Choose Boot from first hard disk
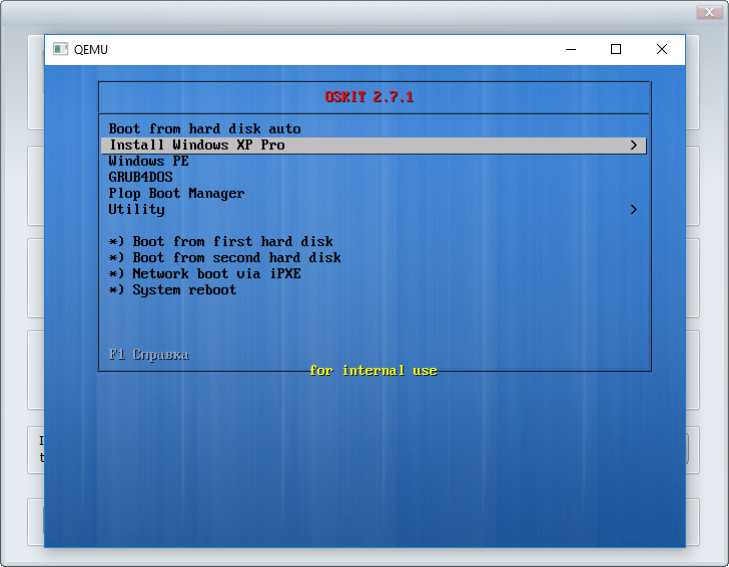The height and width of the screenshot is (567, 729). (220, 242)
